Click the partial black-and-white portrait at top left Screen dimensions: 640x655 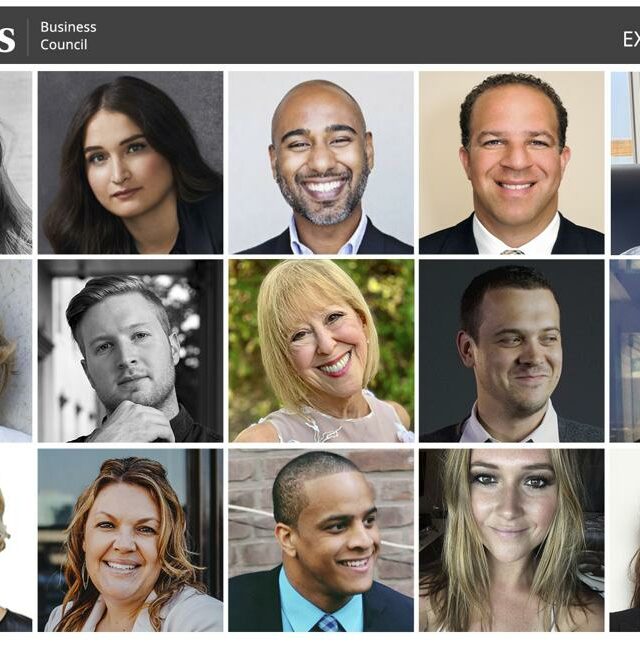pos(16,162)
